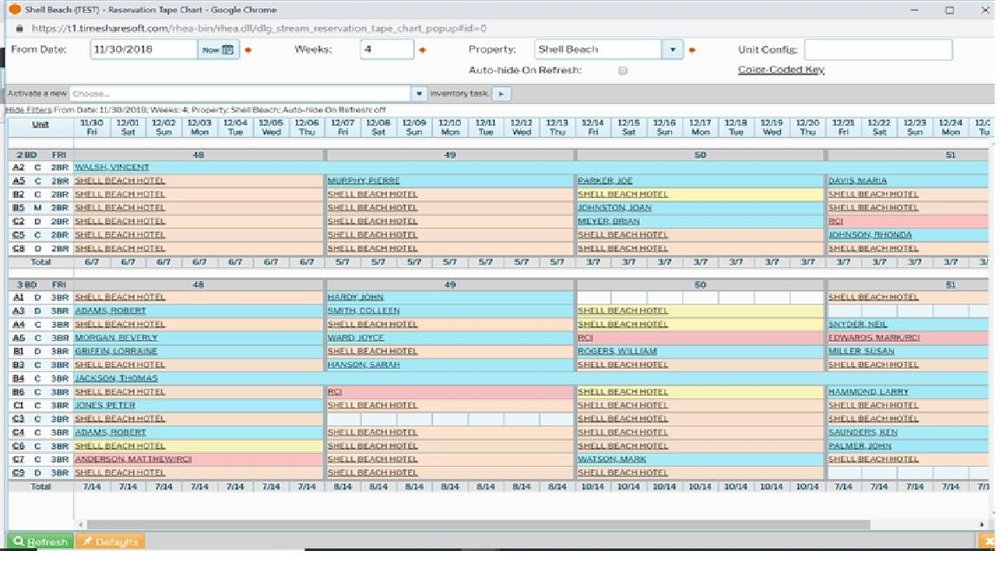1000x562 pixels.
Task: Open reservation MURPHY PIERRE
Action: point(364,181)
